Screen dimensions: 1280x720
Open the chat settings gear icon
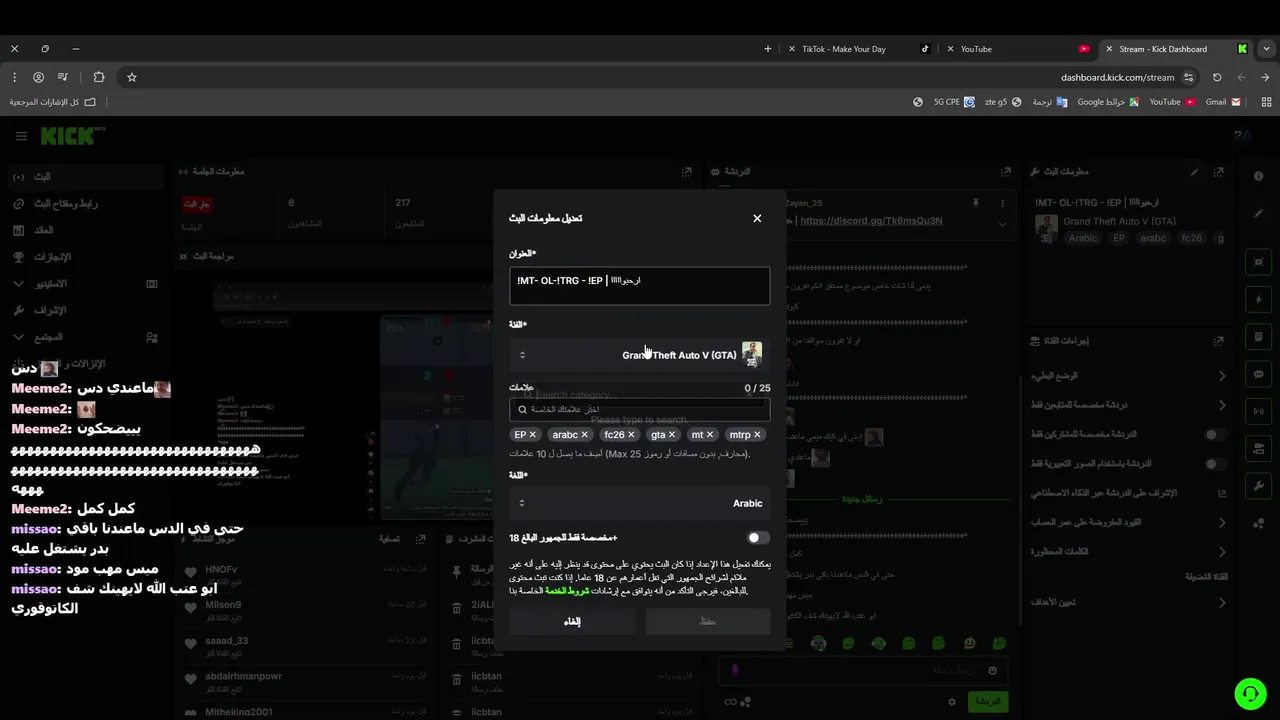952,702
